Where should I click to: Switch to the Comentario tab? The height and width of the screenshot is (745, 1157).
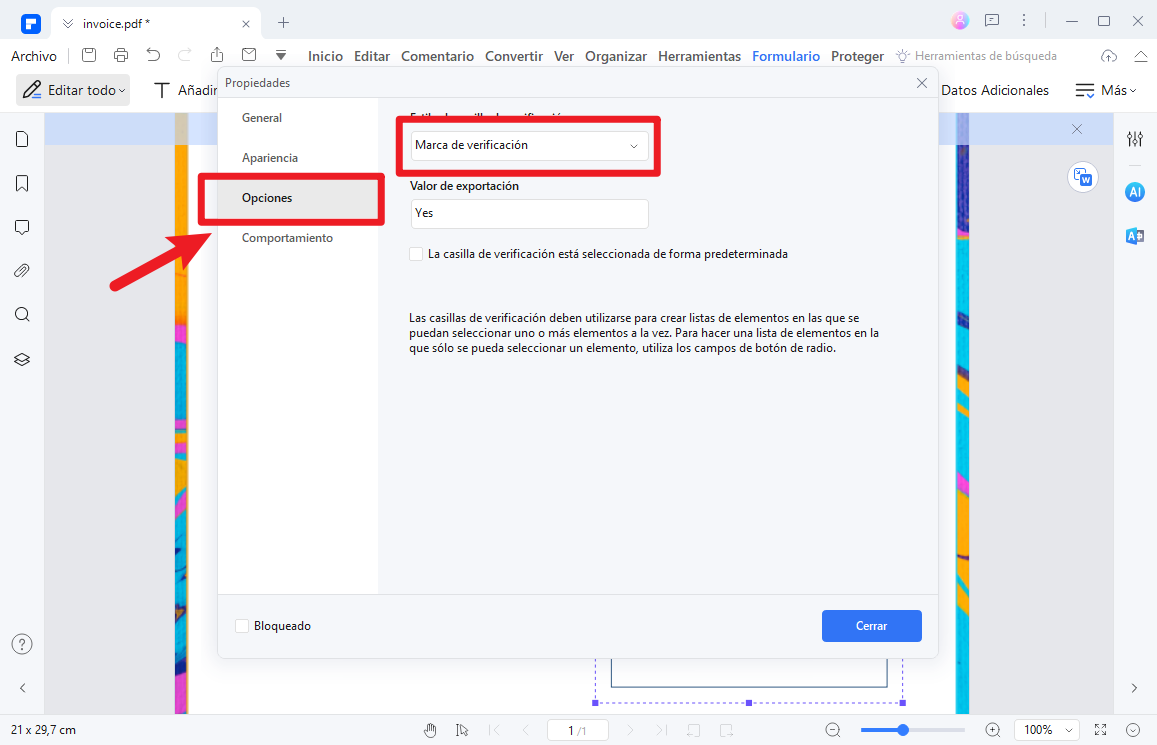(438, 56)
